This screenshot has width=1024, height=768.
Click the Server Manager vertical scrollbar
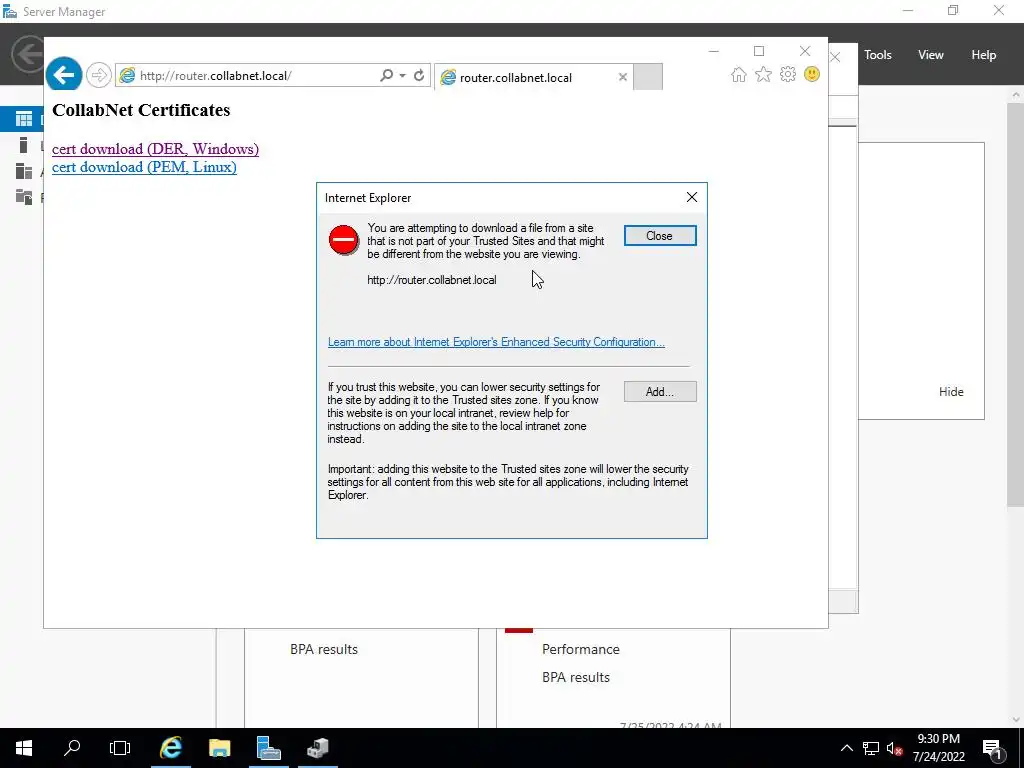tap(1016, 304)
